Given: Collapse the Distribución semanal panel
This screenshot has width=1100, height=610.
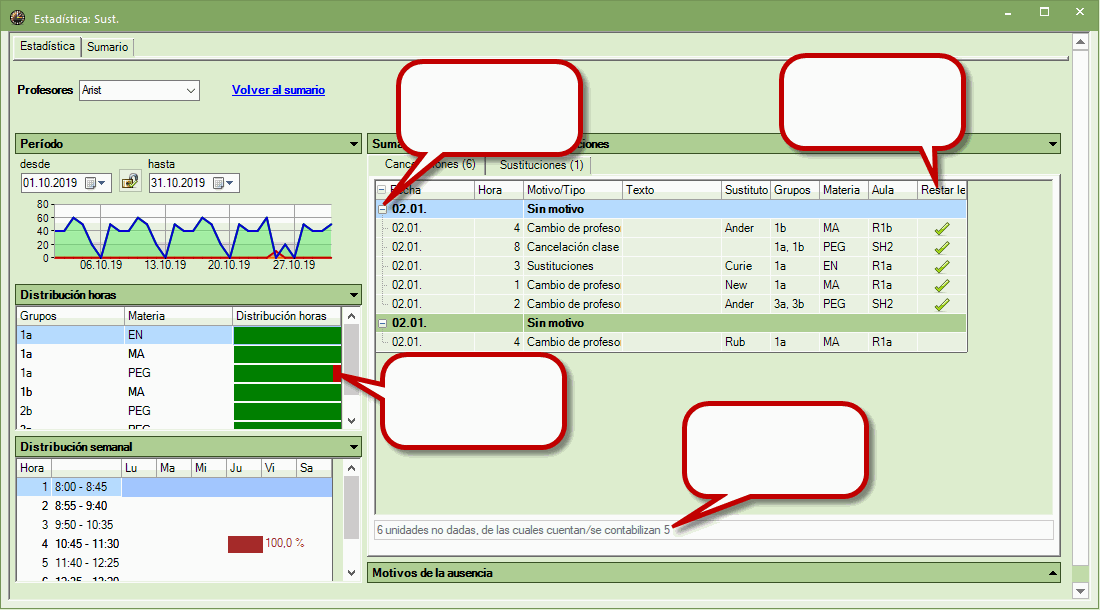Looking at the screenshot, I should [x=354, y=447].
